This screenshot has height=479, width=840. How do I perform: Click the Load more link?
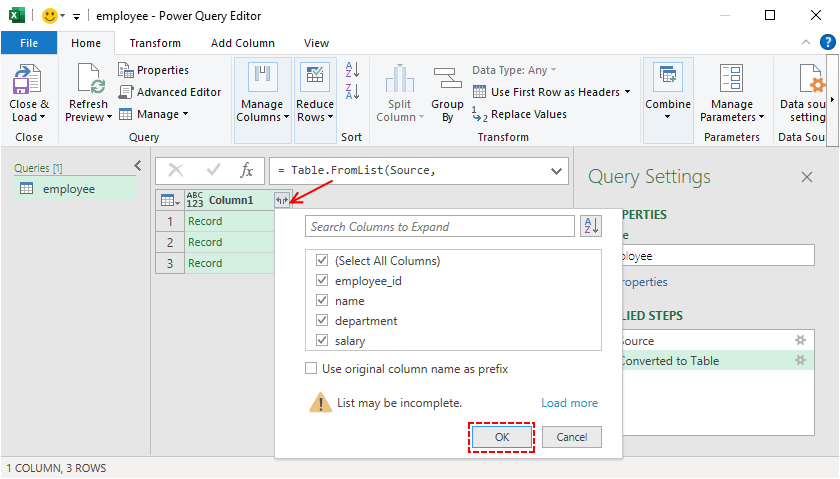(x=569, y=403)
